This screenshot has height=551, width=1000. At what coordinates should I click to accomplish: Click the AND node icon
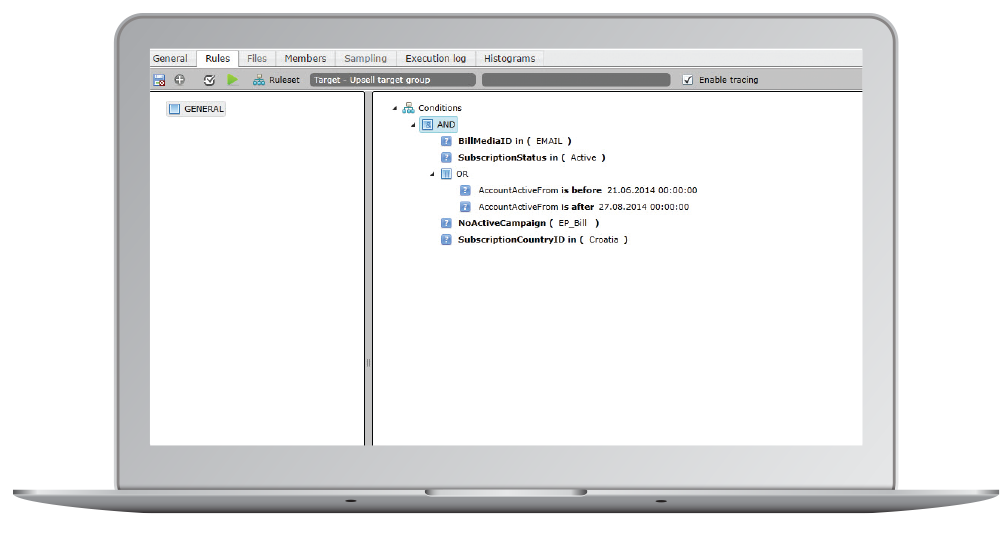pos(427,124)
